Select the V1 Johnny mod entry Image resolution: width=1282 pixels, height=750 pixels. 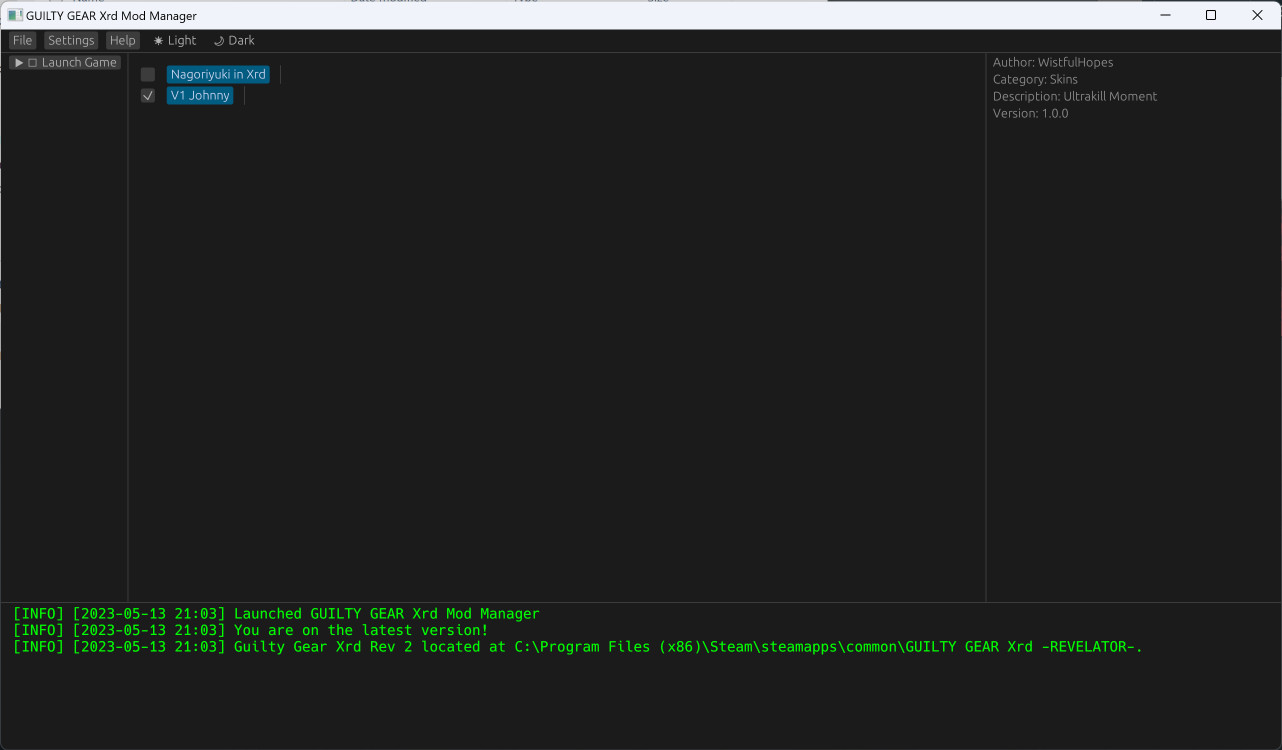199,95
